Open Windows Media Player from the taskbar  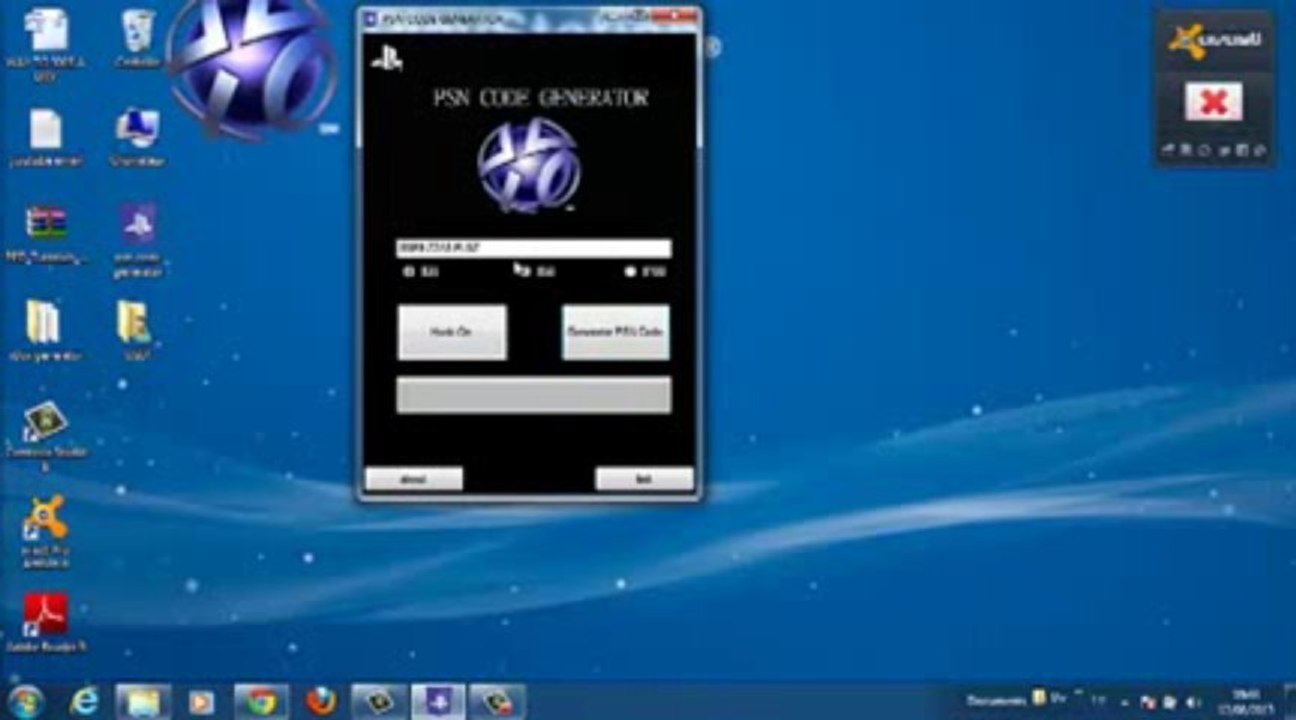201,702
